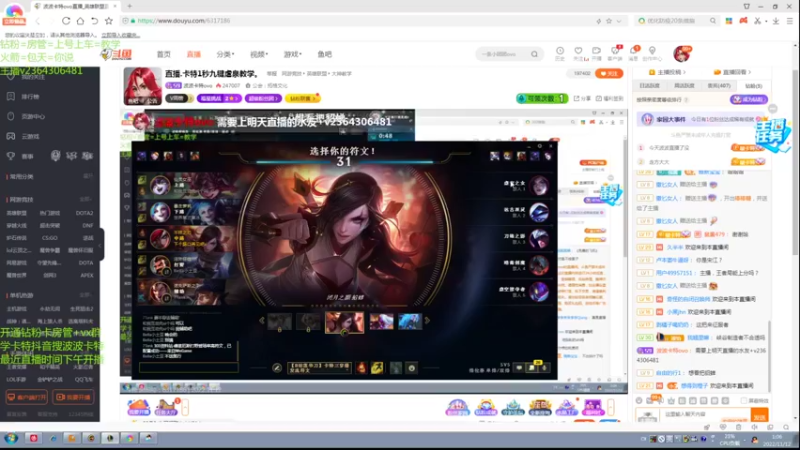
Task: Click the left arrow of the skin carousel
Action: click(262, 321)
